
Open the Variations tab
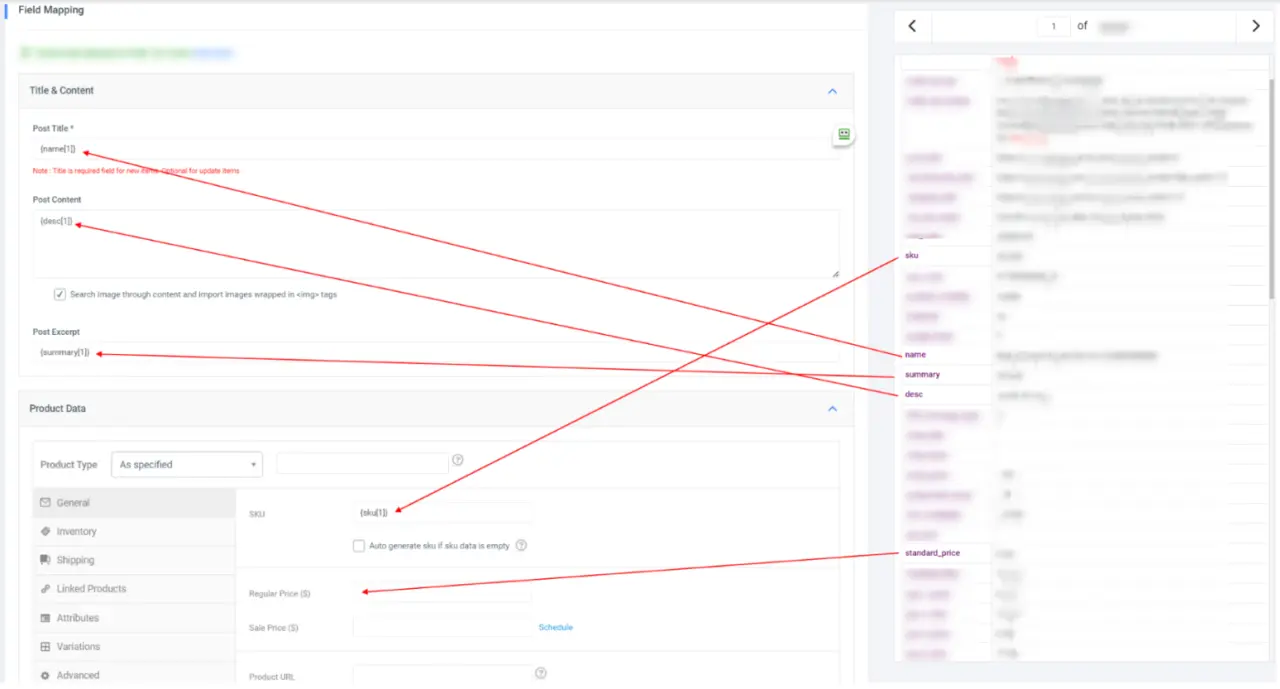tap(77, 647)
